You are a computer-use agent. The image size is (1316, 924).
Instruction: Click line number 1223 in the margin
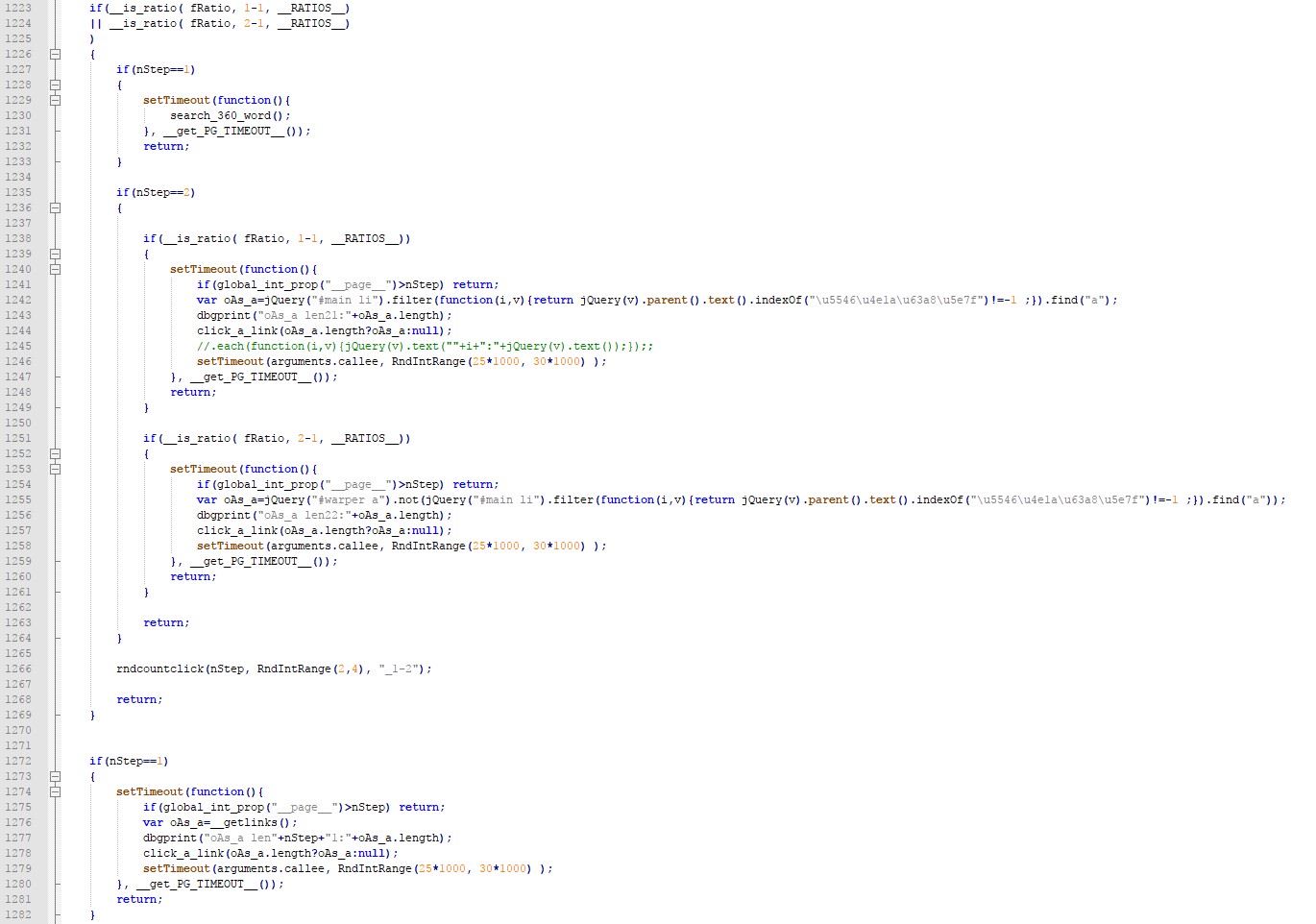coord(18,8)
